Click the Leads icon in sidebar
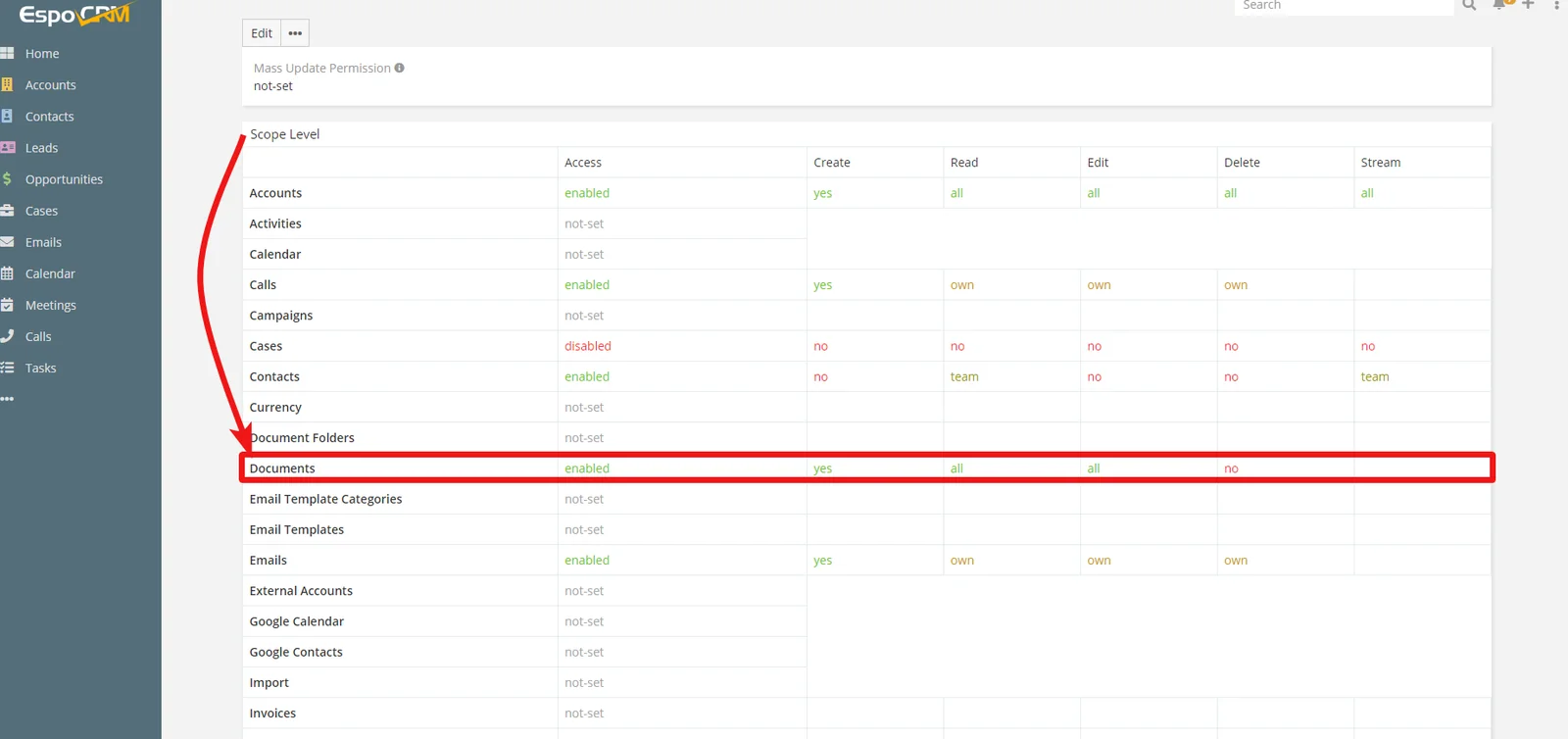This screenshot has width=1568, height=739. click(8, 147)
